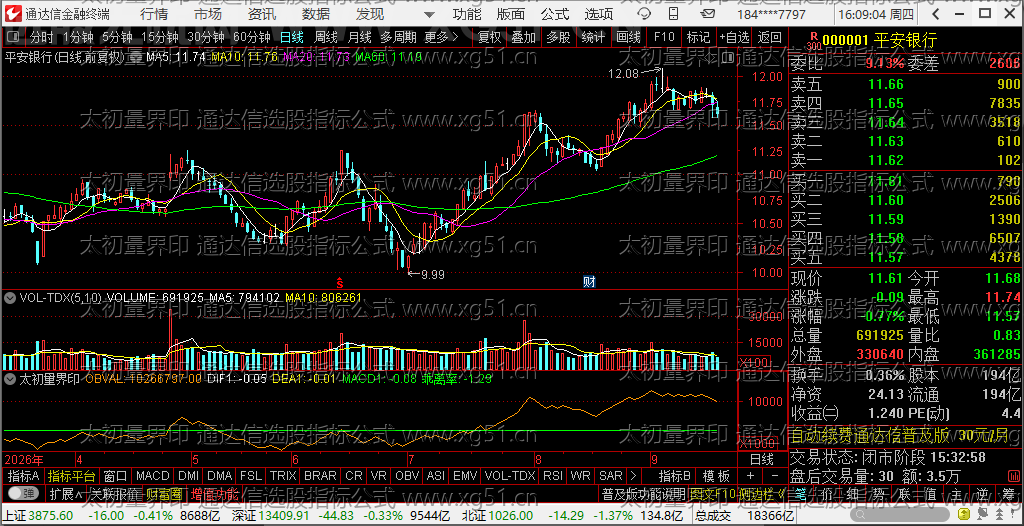Zoom out chart with minus button
Image resolution: width=1024 pixels, height=526 pixels.
(775, 476)
